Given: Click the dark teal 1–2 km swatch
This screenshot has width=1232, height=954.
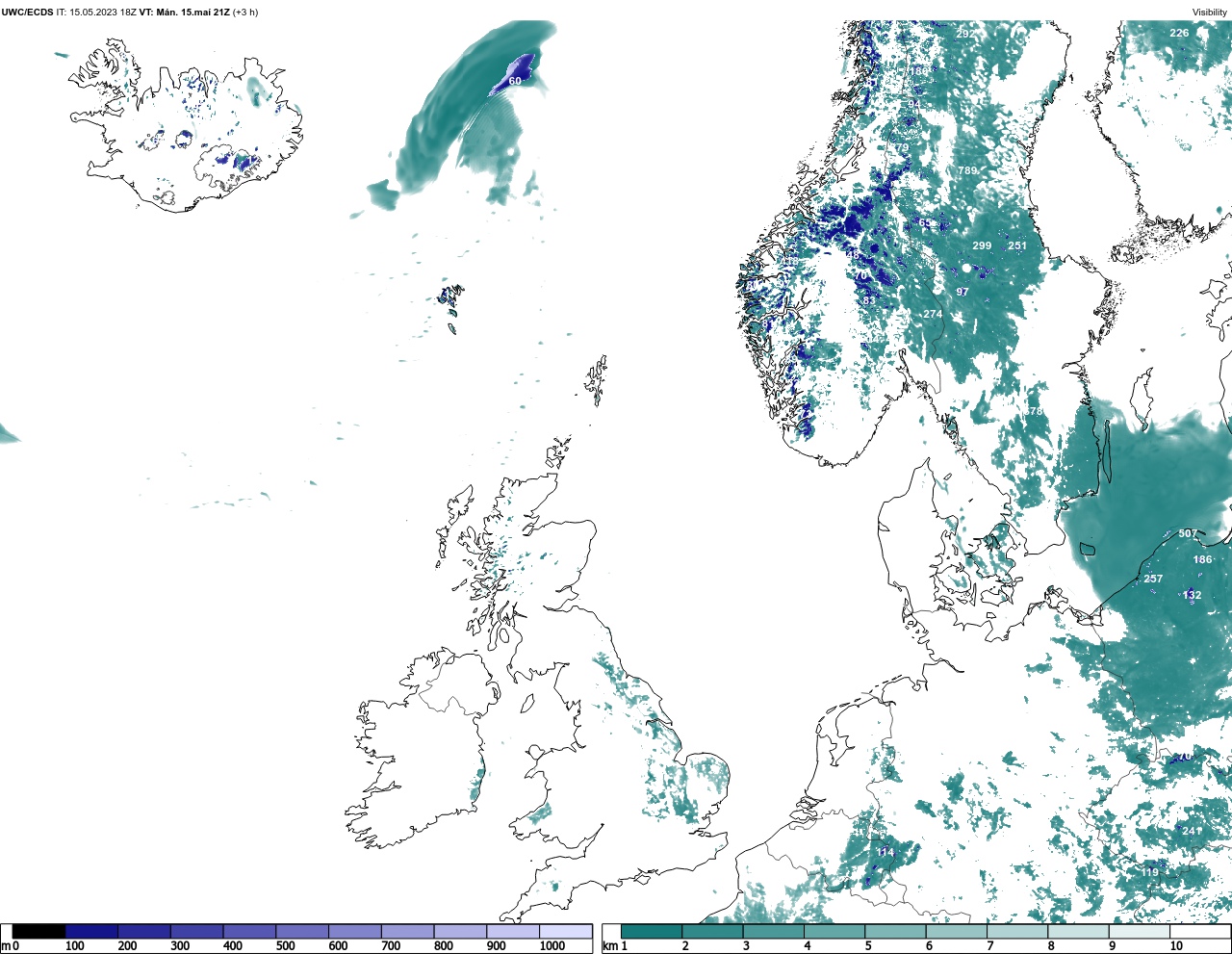Looking at the screenshot, I should [652, 932].
